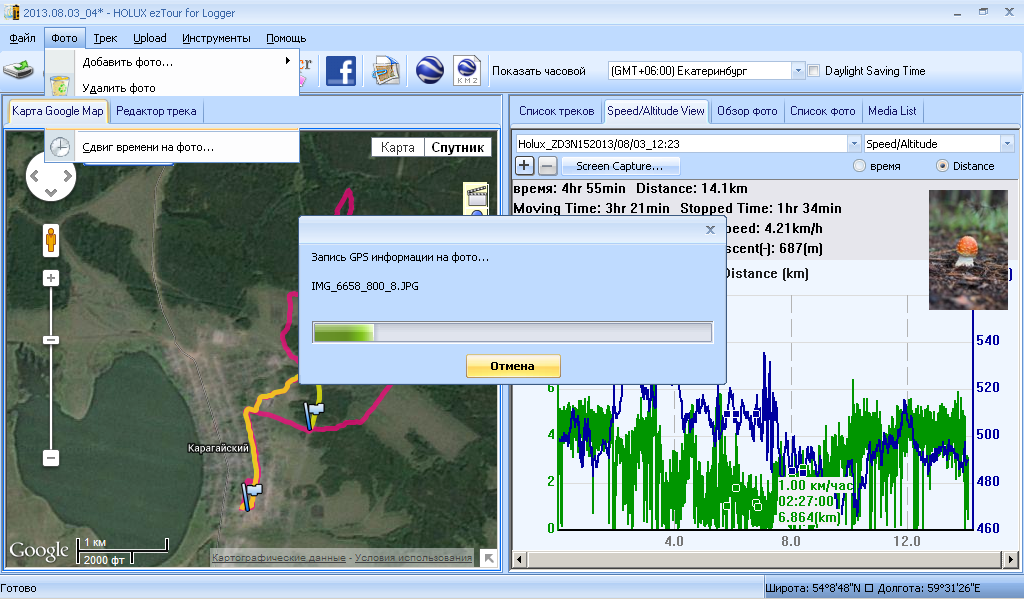Click the map pan arrows control
The image size is (1024, 600).
tap(51, 178)
